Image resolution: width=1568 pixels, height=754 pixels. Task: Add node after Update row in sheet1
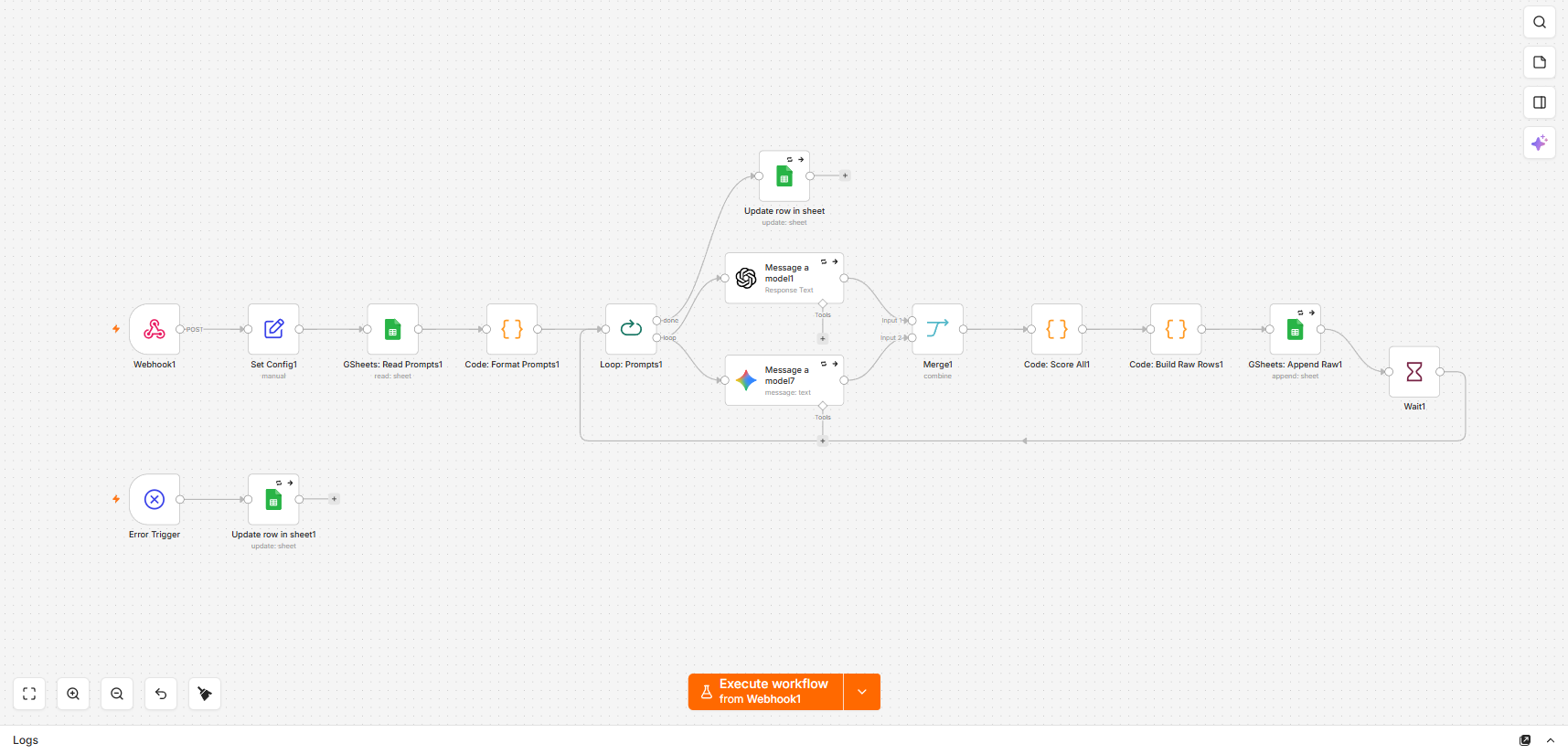pyautogui.click(x=335, y=499)
